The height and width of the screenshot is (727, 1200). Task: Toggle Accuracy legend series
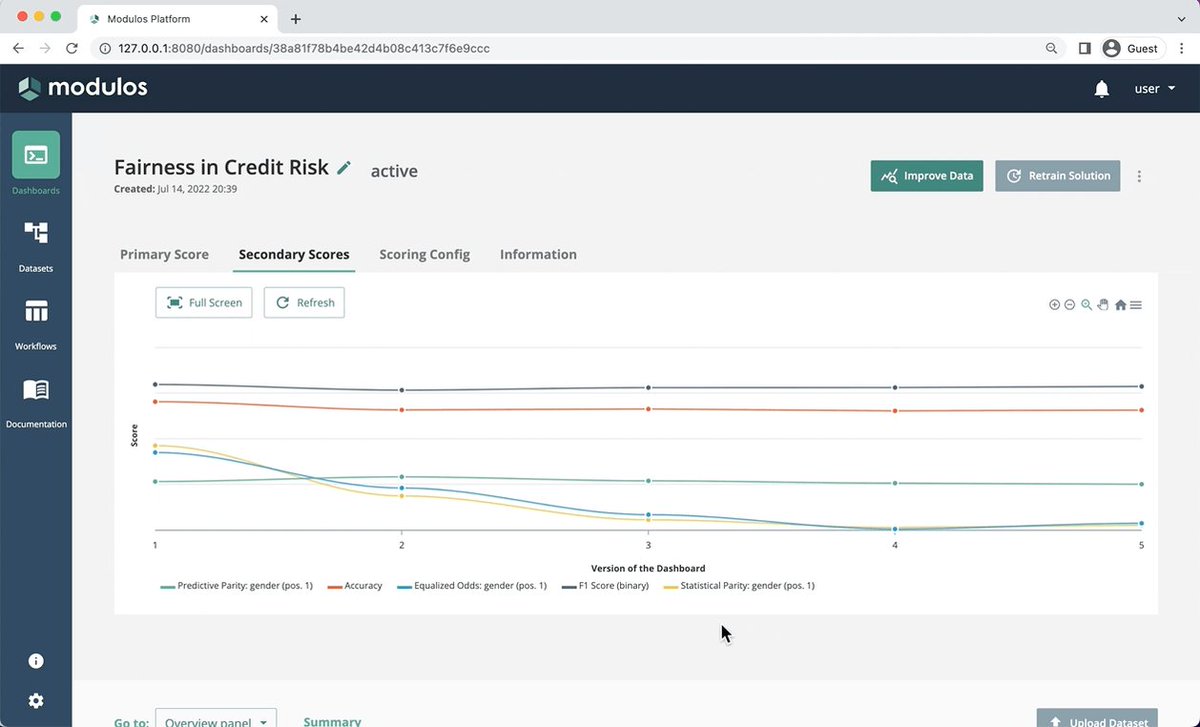coord(355,586)
